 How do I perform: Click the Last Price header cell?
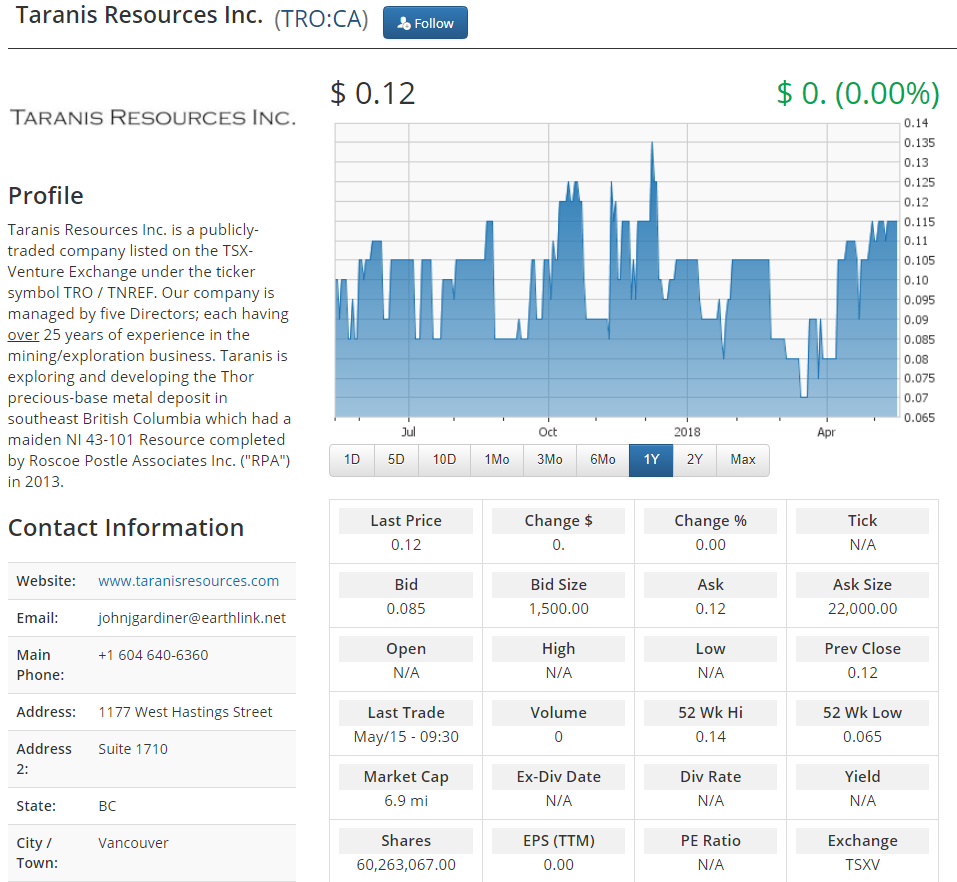tap(406, 521)
